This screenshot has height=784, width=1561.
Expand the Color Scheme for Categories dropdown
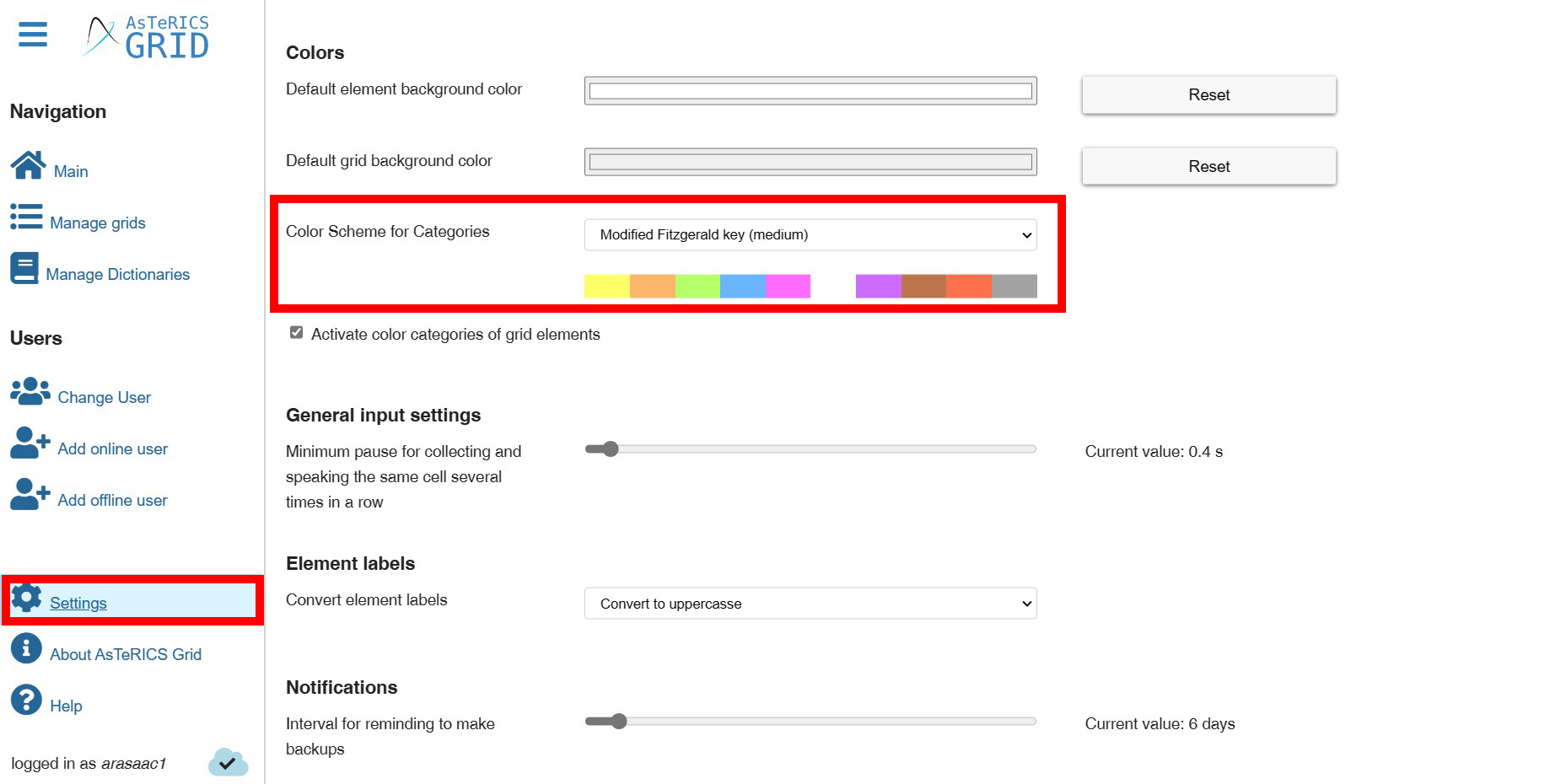[810, 235]
